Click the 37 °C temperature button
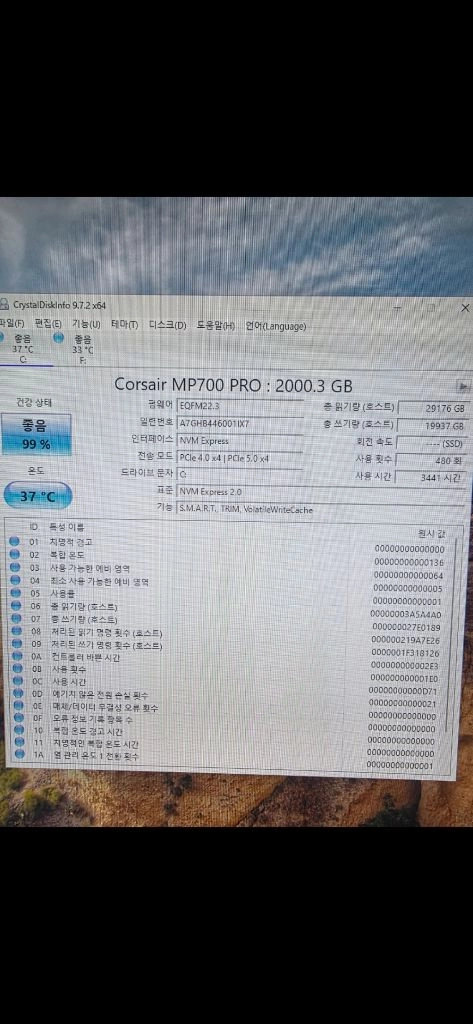 pos(37,496)
